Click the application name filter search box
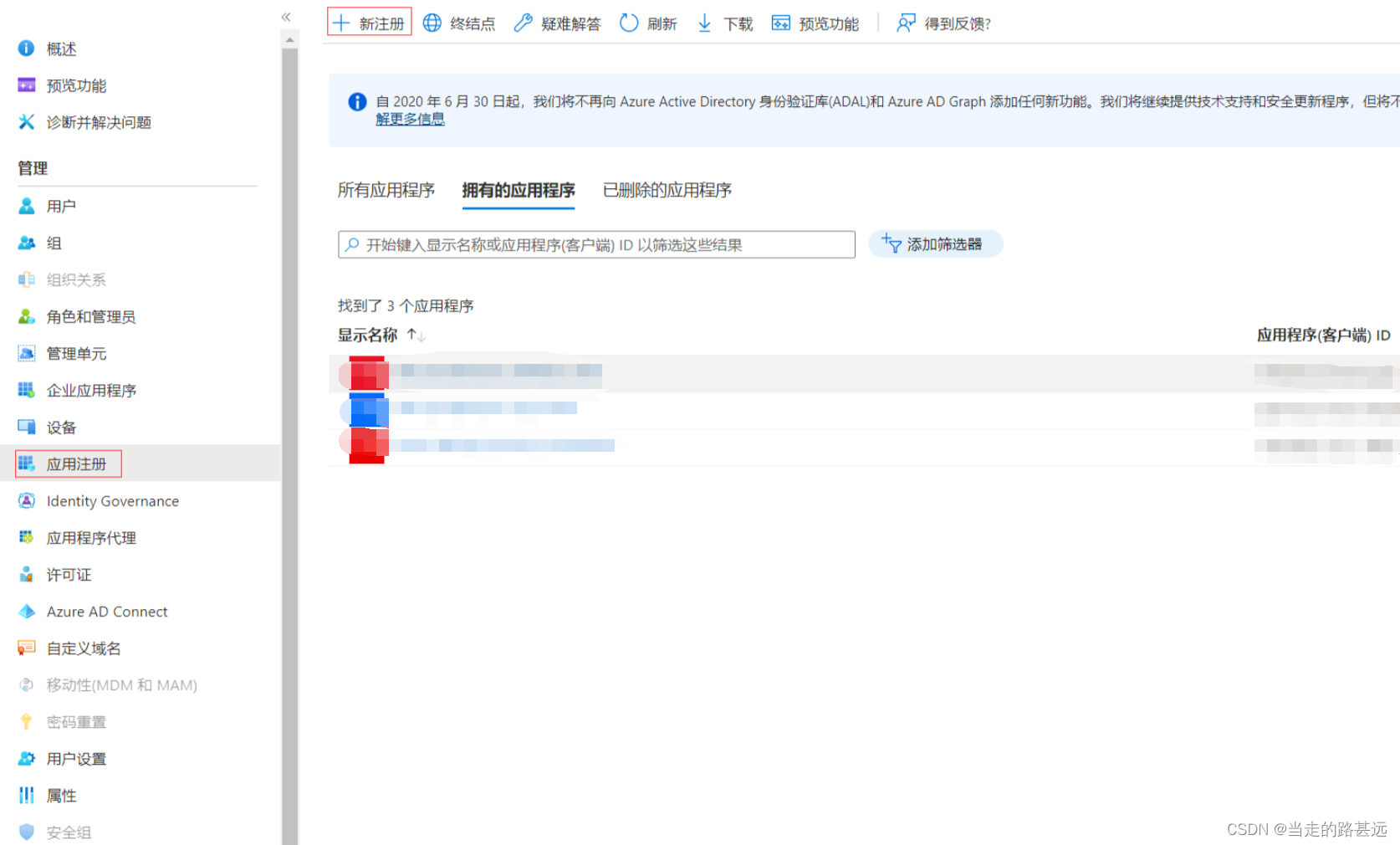This screenshot has height=845, width=1400. (x=596, y=244)
